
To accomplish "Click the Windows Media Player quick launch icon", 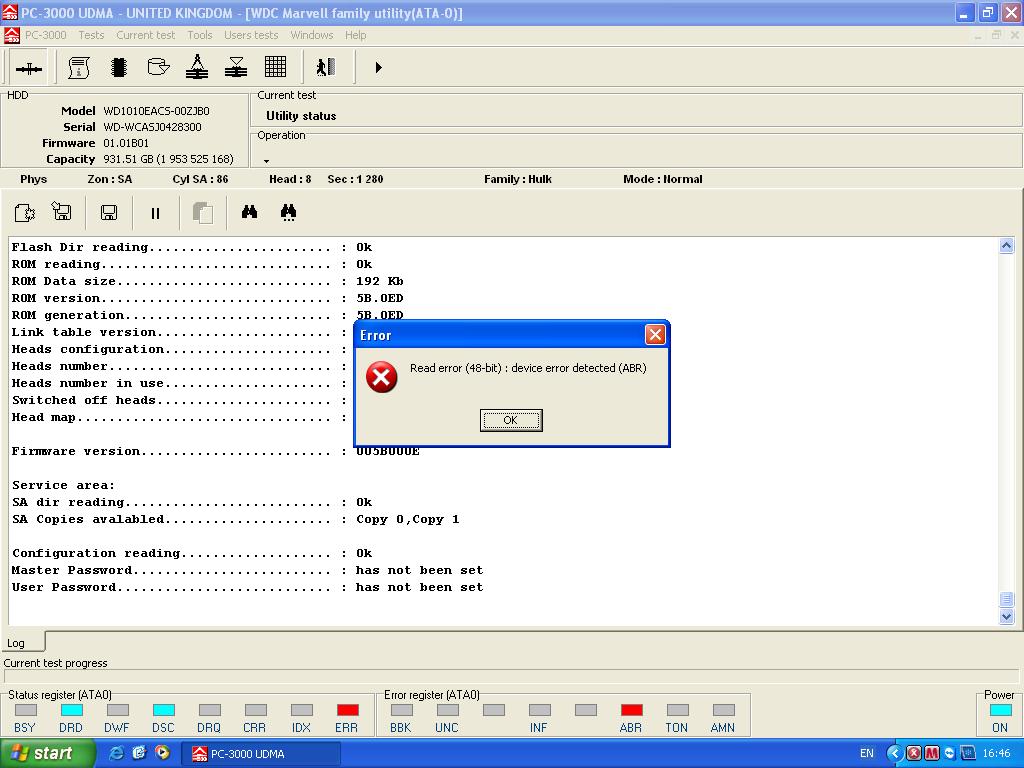I will tap(162, 753).
